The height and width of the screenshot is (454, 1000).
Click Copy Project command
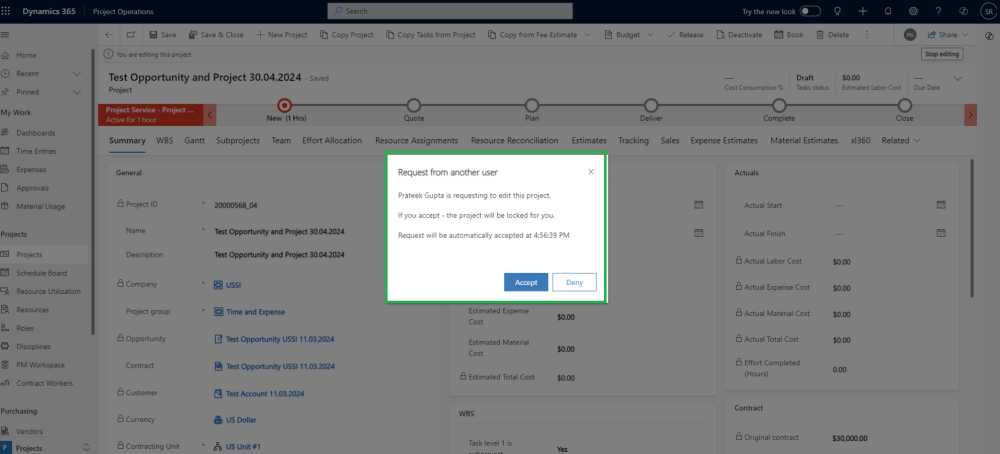tap(346, 34)
